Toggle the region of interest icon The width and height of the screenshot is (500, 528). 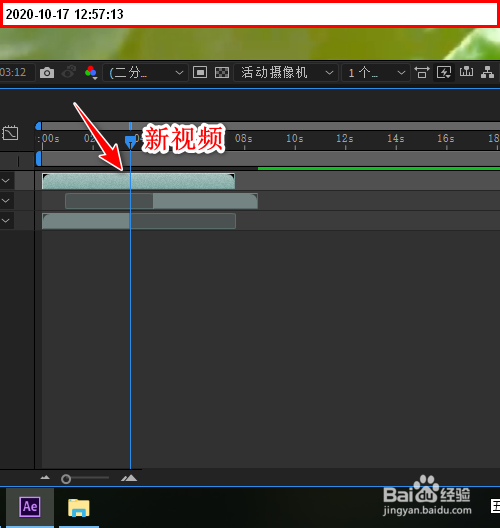coord(200,72)
